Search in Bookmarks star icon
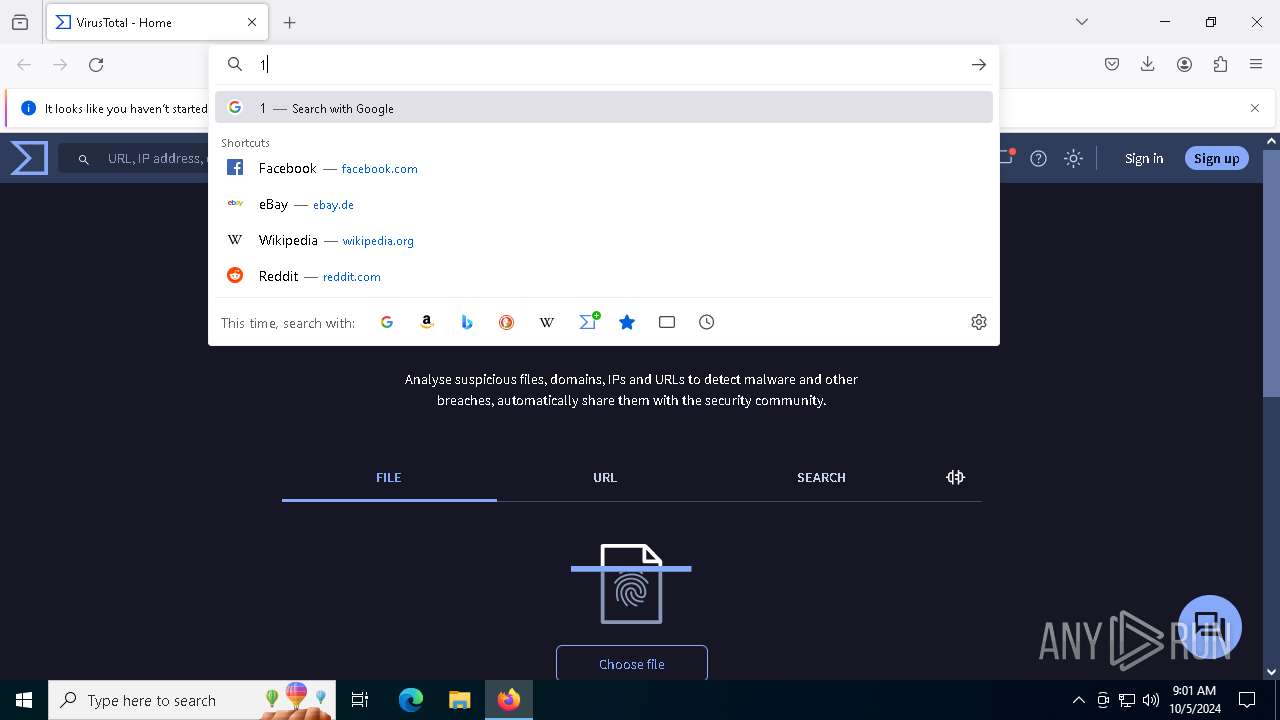 click(627, 322)
